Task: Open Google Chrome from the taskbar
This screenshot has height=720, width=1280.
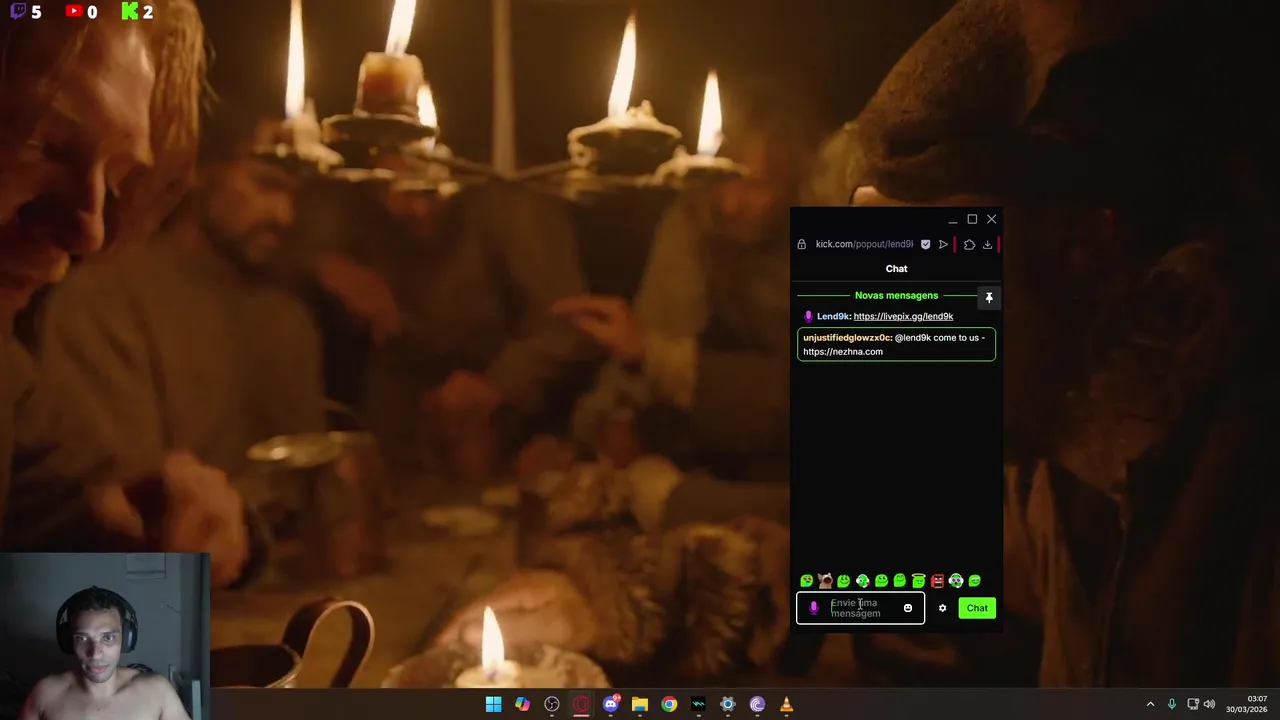Action: (x=669, y=705)
